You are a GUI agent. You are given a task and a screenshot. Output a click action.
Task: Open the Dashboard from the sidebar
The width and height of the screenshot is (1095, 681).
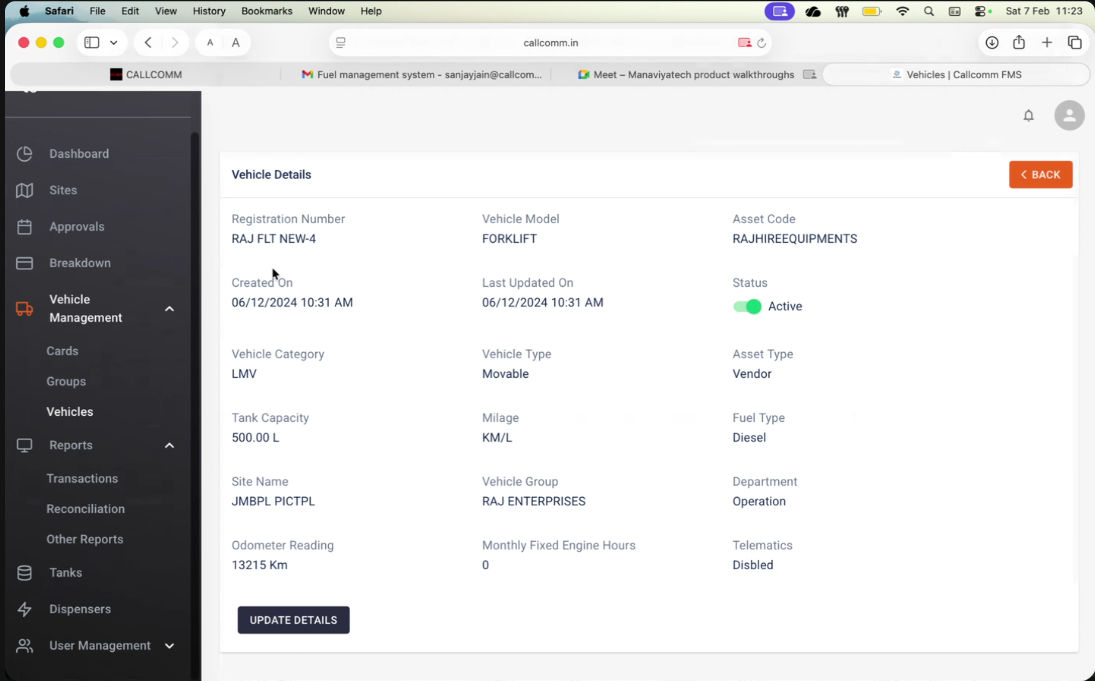(79, 153)
